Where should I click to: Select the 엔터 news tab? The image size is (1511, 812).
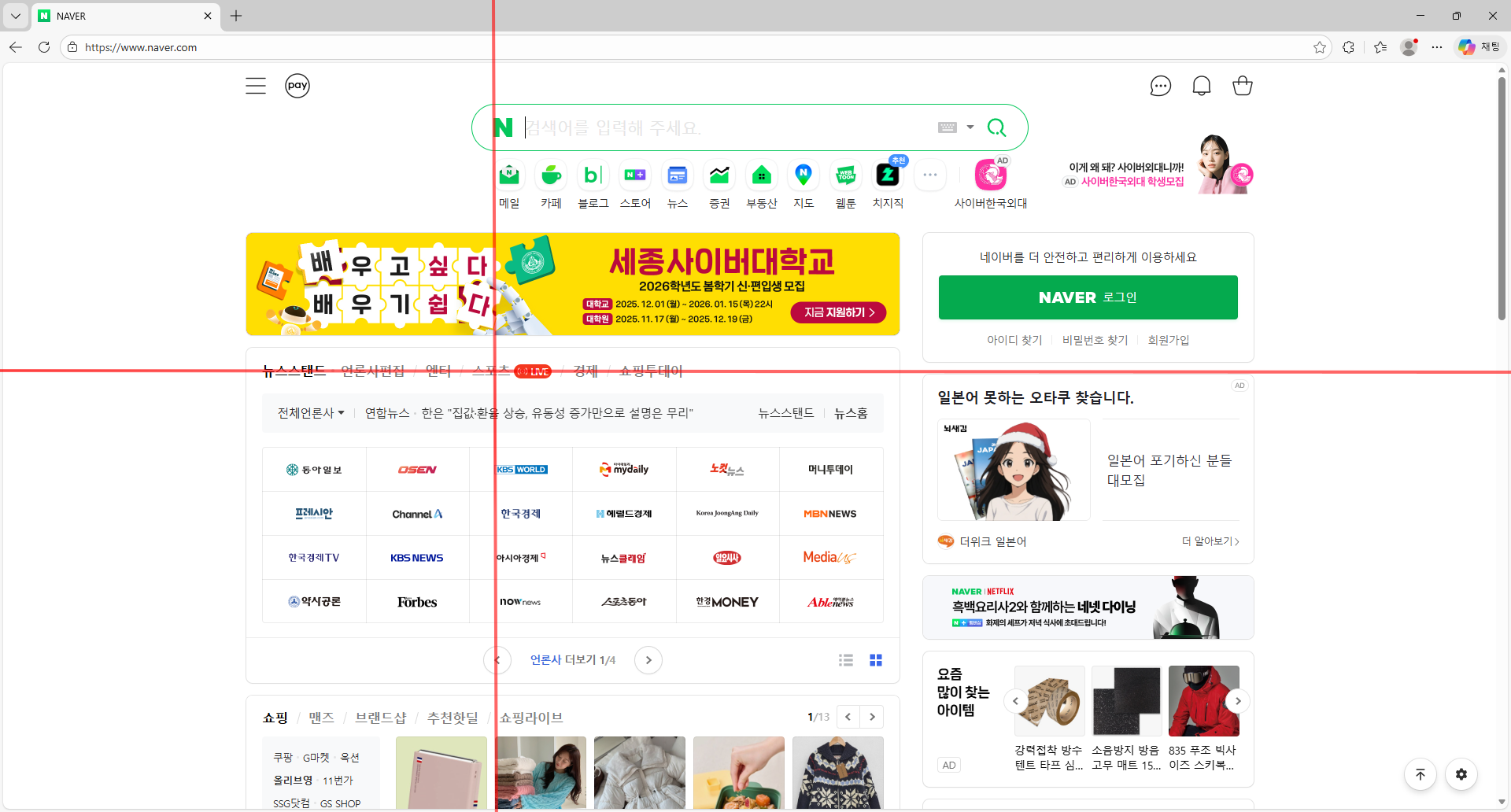pos(438,371)
